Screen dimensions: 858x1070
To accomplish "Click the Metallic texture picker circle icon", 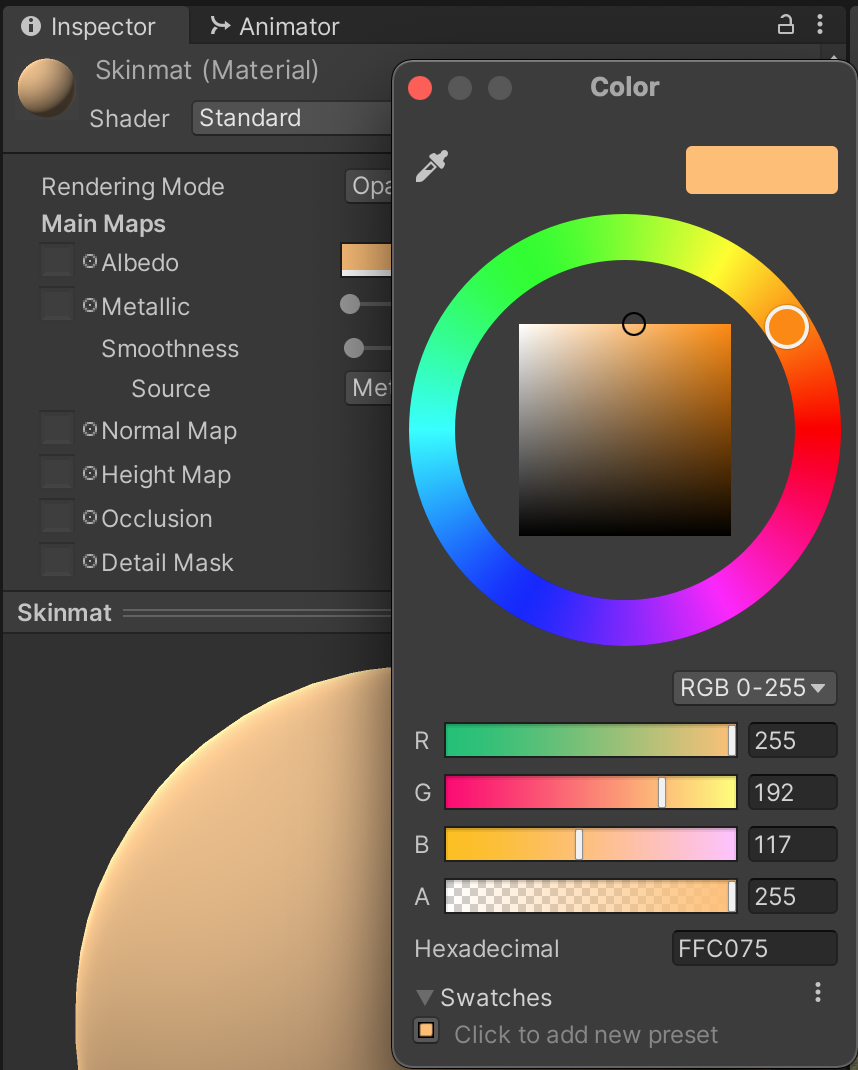I will tap(90, 305).
